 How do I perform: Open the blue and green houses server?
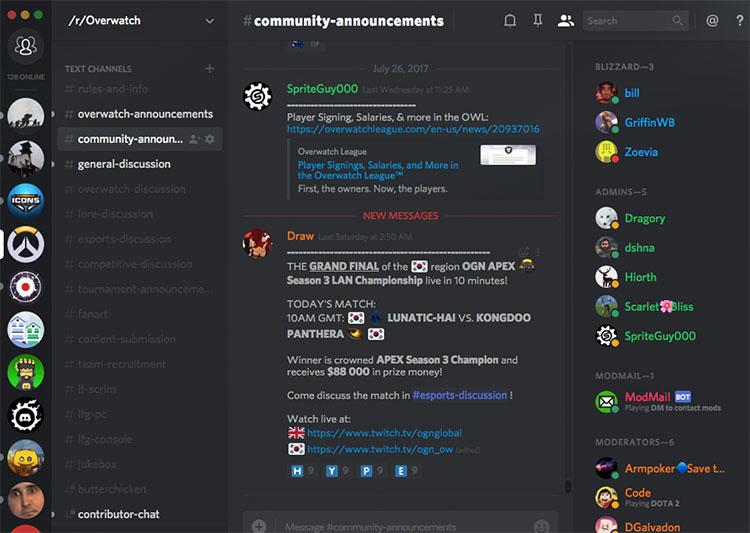pyautogui.click(x=25, y=330)
